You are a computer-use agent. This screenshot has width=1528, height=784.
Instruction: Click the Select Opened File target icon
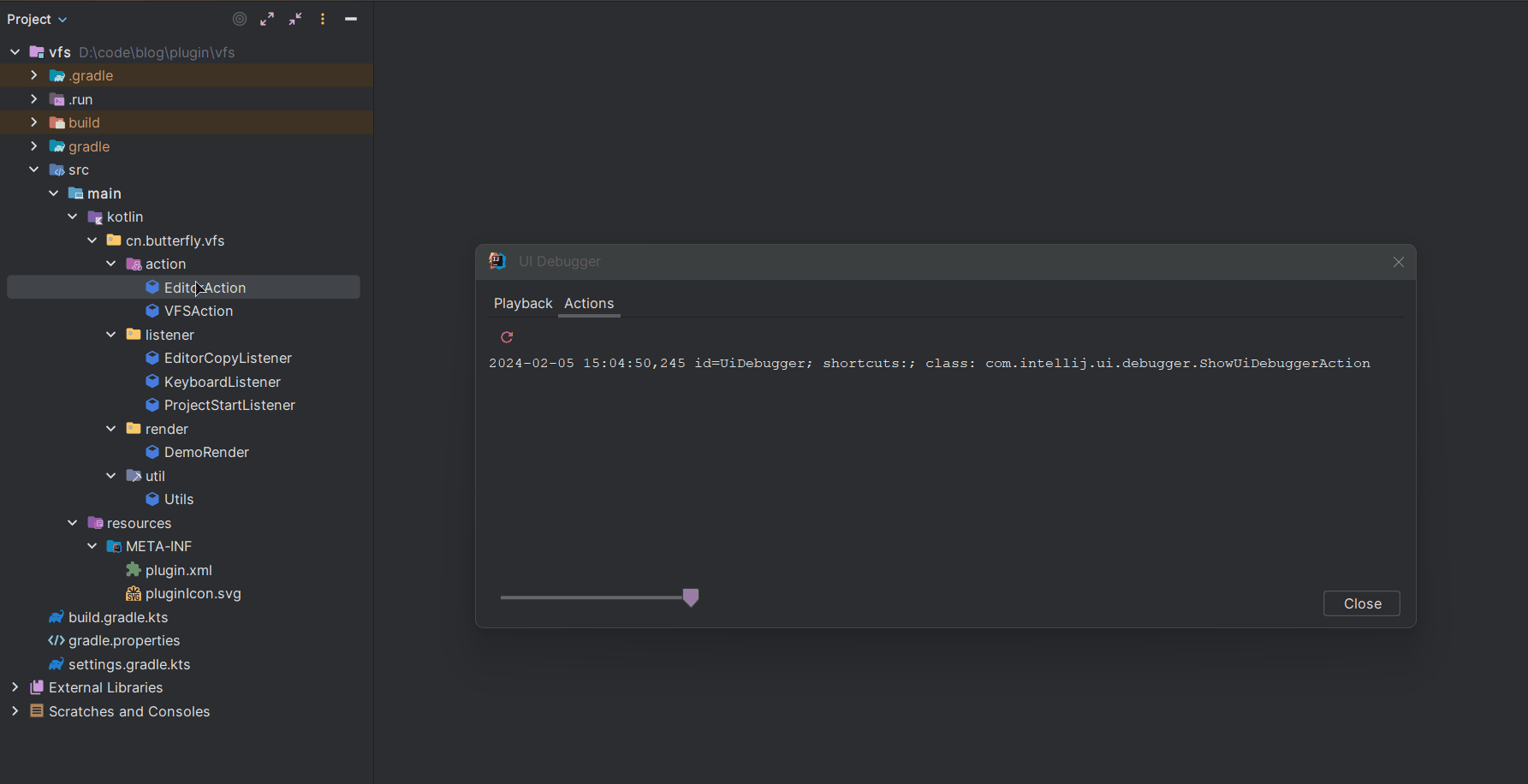pos(240,19)
